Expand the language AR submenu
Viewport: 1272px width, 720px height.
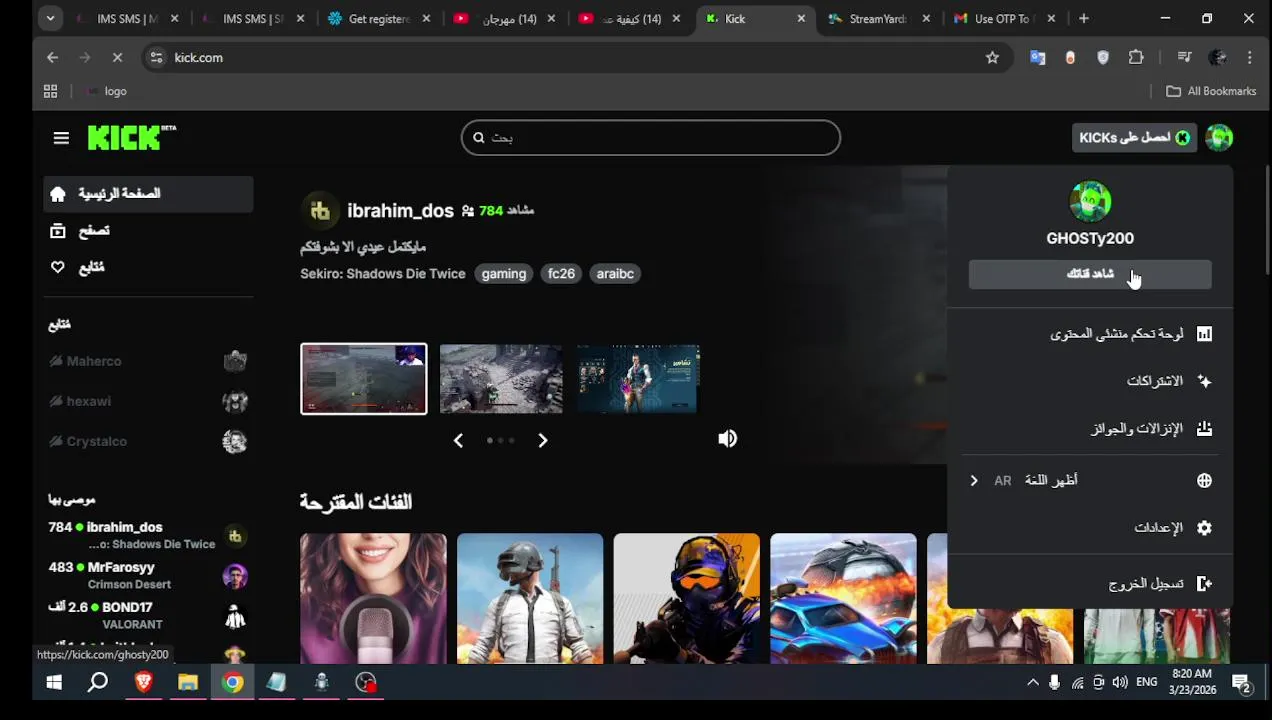pos(1090,481)
